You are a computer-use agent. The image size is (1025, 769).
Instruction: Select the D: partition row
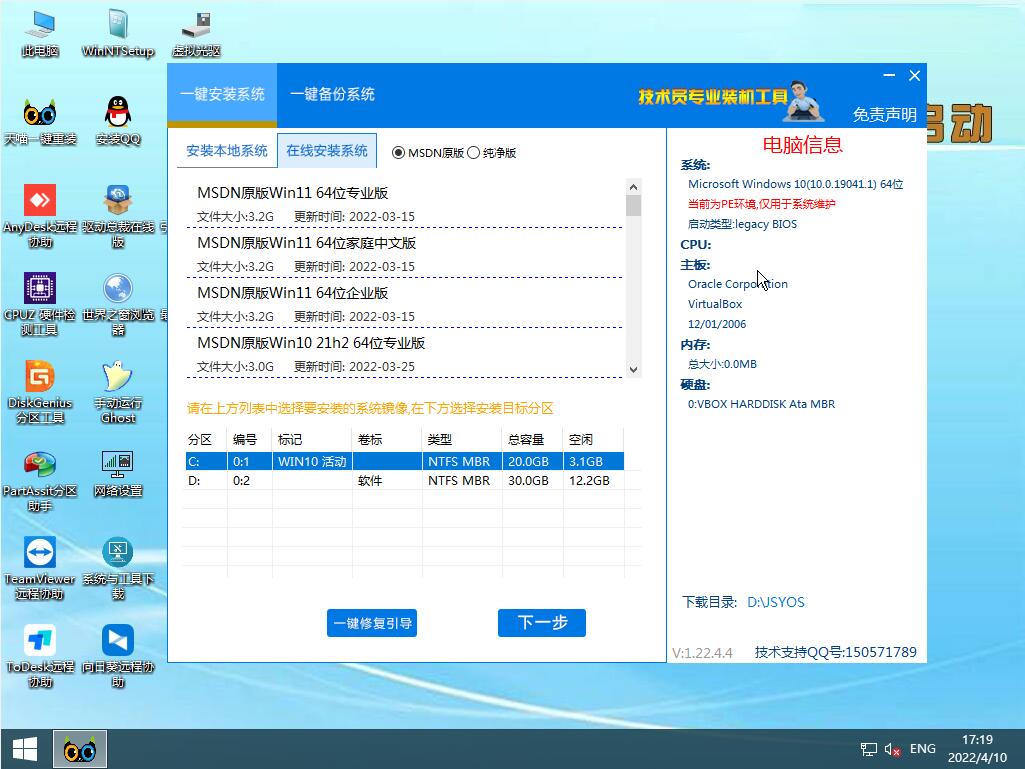coord(404,481)
